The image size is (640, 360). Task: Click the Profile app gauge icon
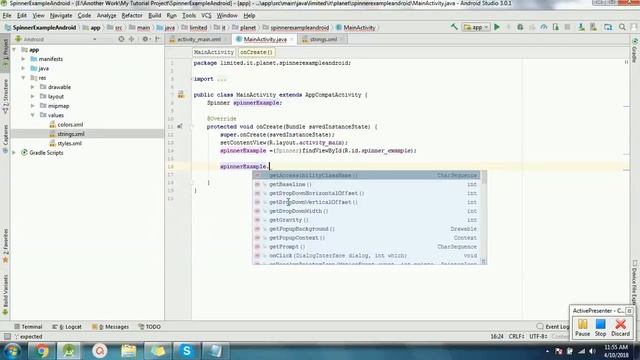(x=544, y=27)
